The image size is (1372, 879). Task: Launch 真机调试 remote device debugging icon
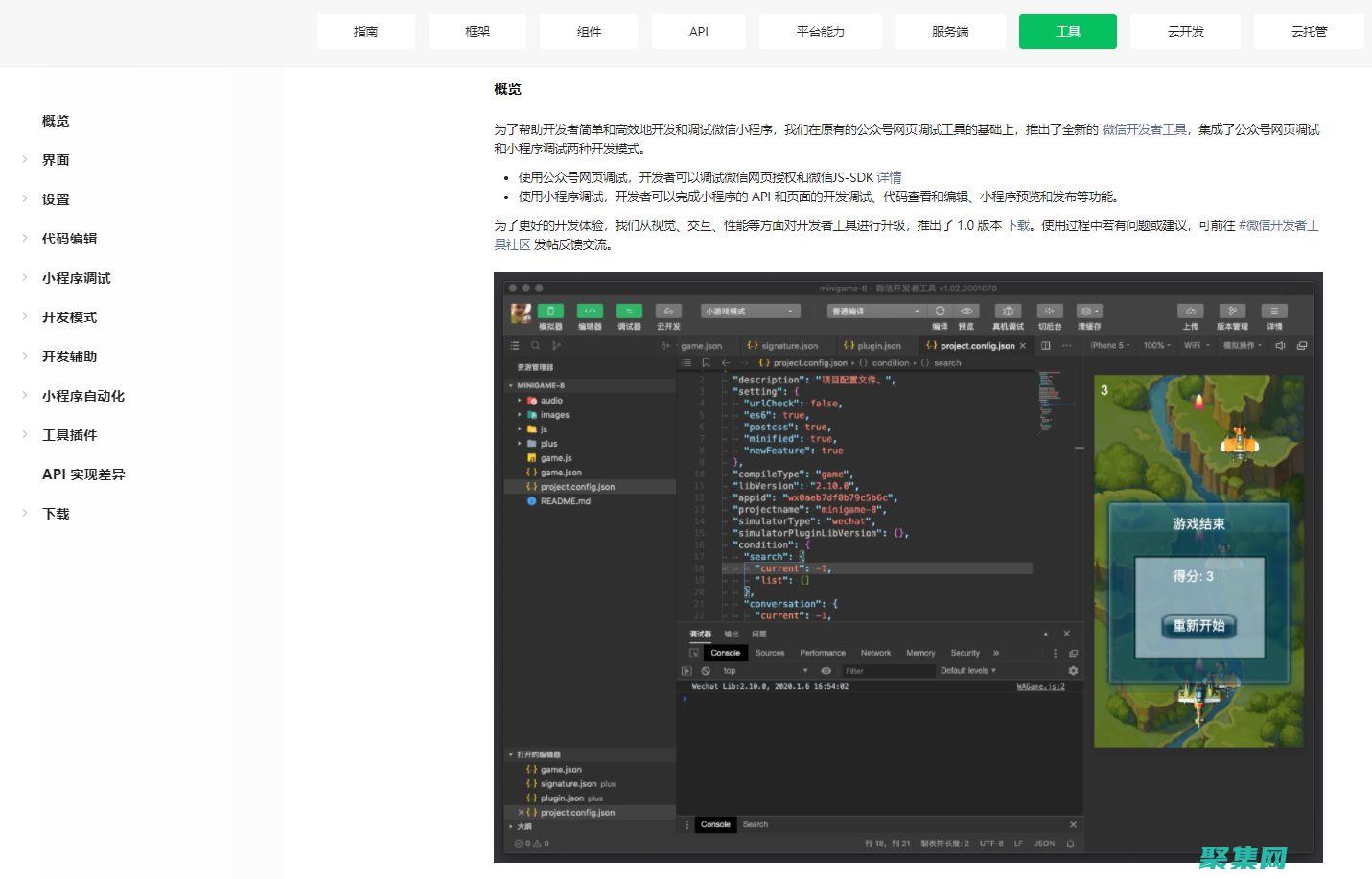pyautogui.click(x=1007, y=310)
